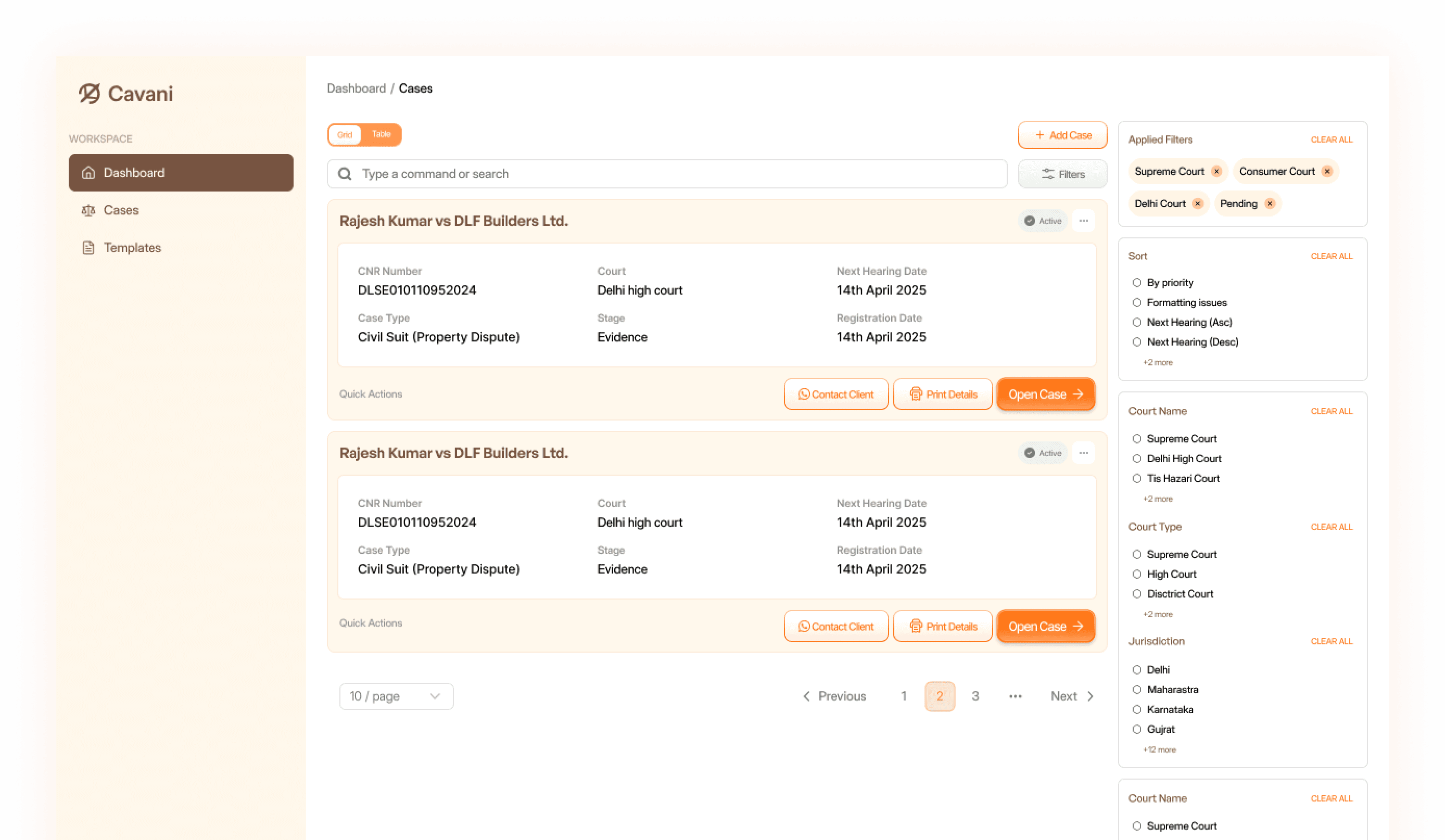Select the By priority sort option
This screenshot has height=840, width=1445.
tap(1136, 283)
